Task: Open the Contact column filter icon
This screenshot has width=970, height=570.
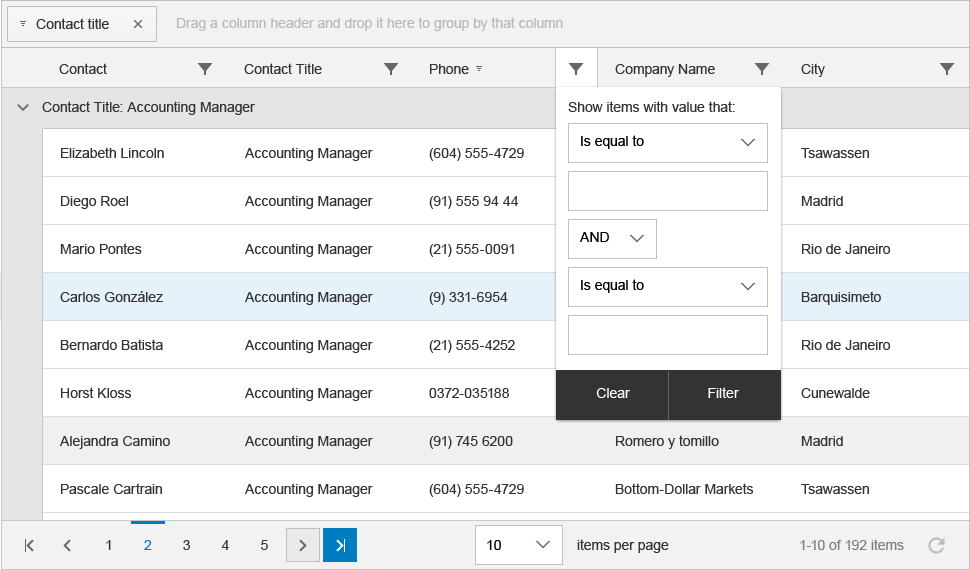Action: point(205,69)
